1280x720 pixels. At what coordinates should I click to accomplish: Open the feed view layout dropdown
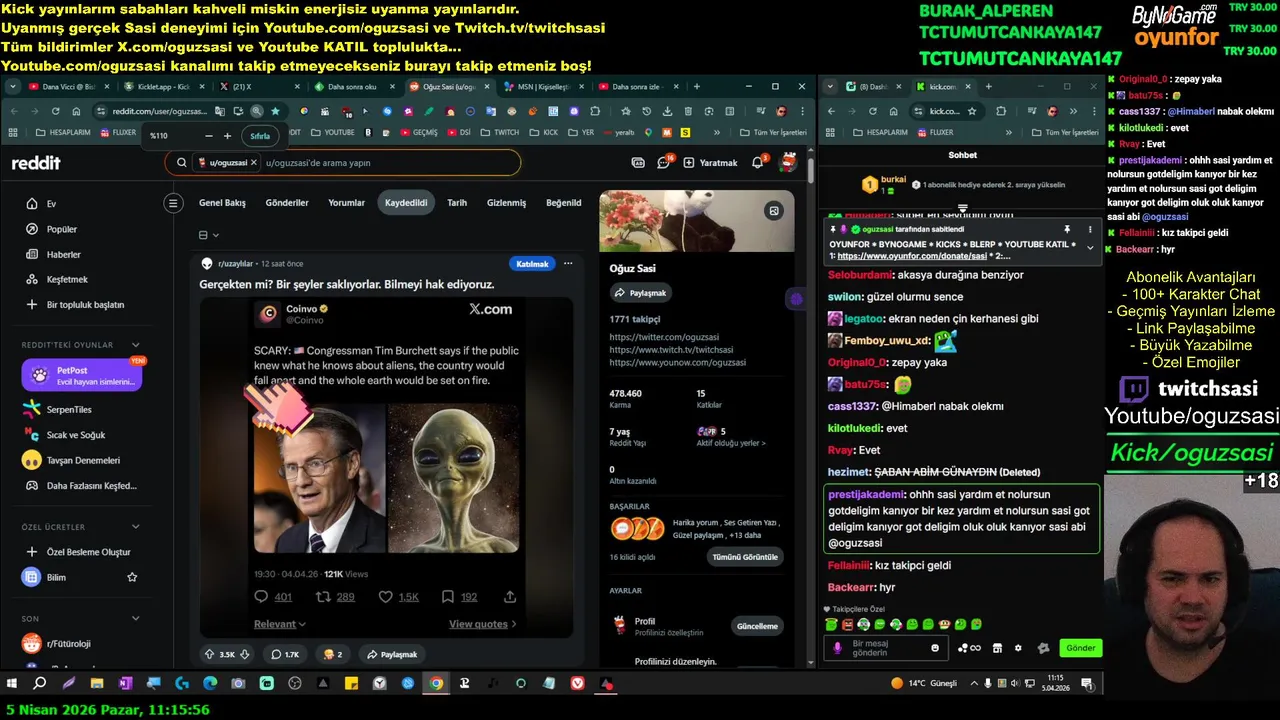(x=209, y=235)
